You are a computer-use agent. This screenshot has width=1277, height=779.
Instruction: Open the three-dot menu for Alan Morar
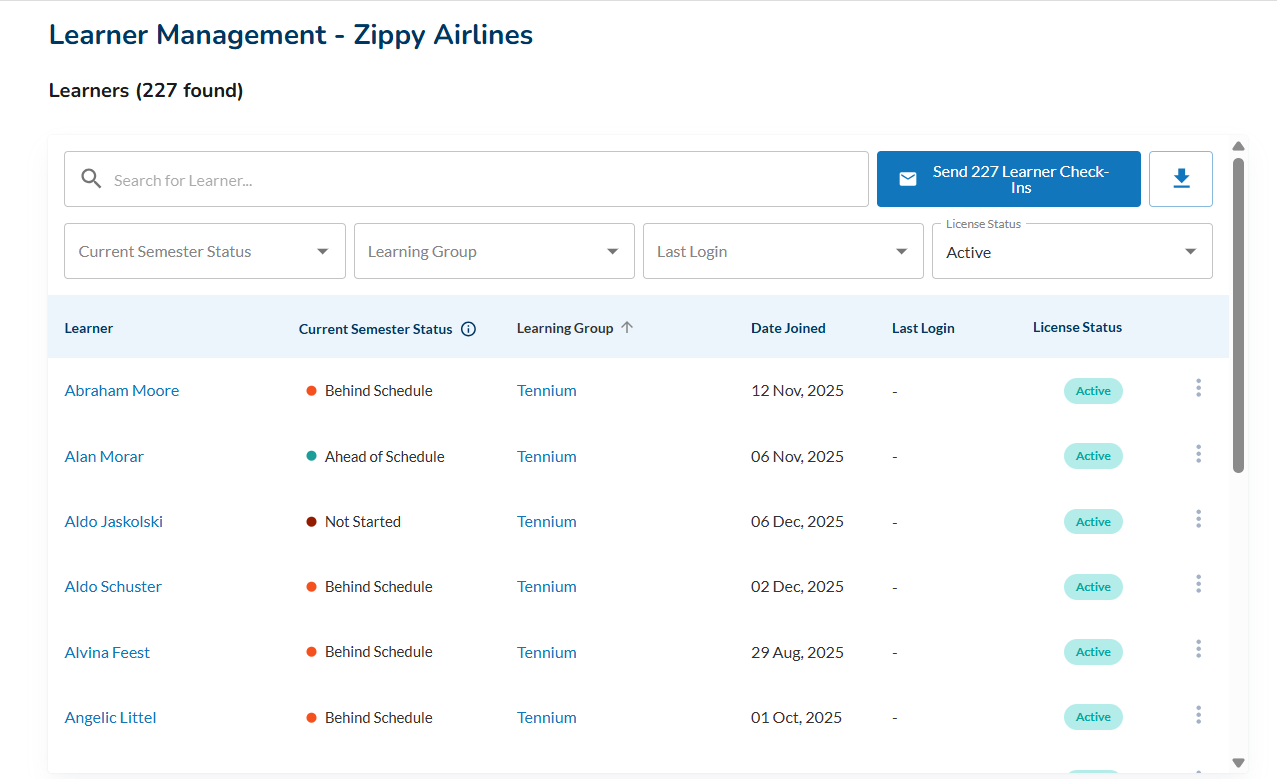coord(1198,454)
